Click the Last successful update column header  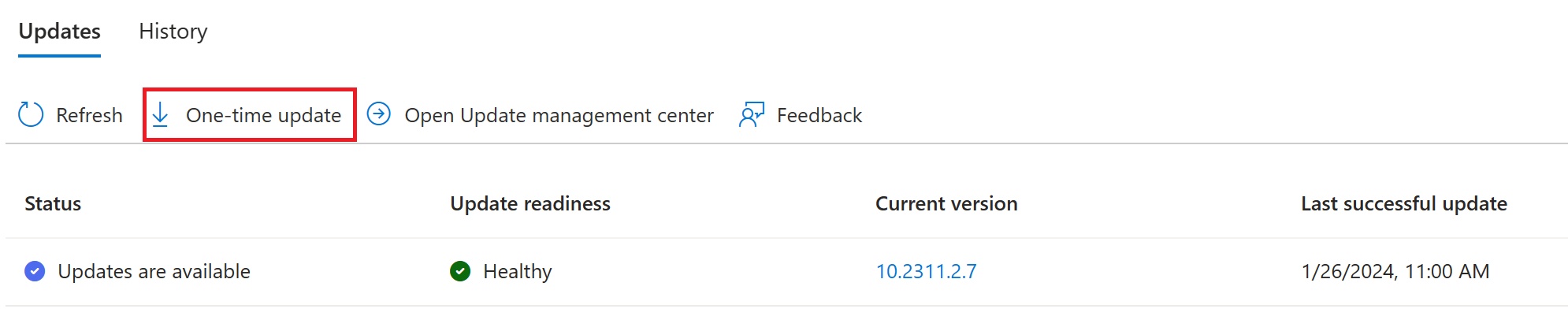tap(1404, 203)
